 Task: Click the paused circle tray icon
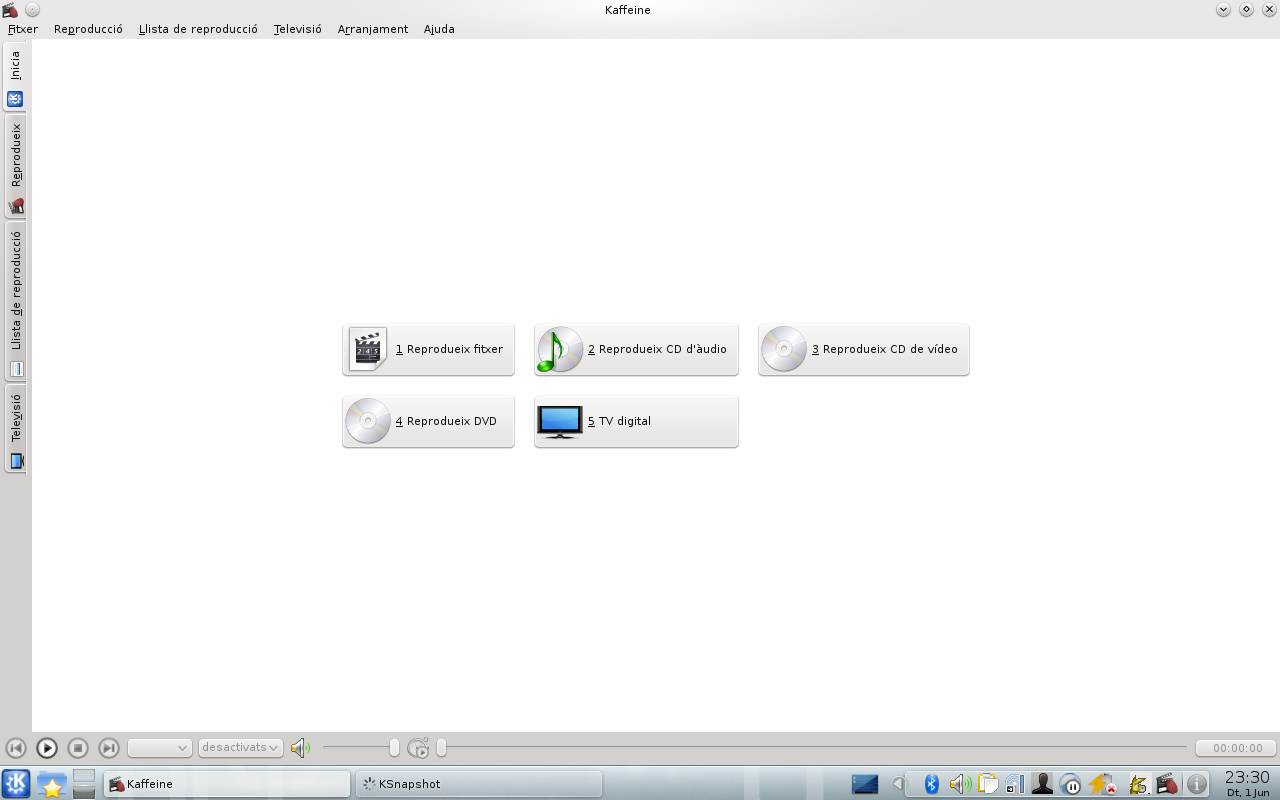(1070, 784)
